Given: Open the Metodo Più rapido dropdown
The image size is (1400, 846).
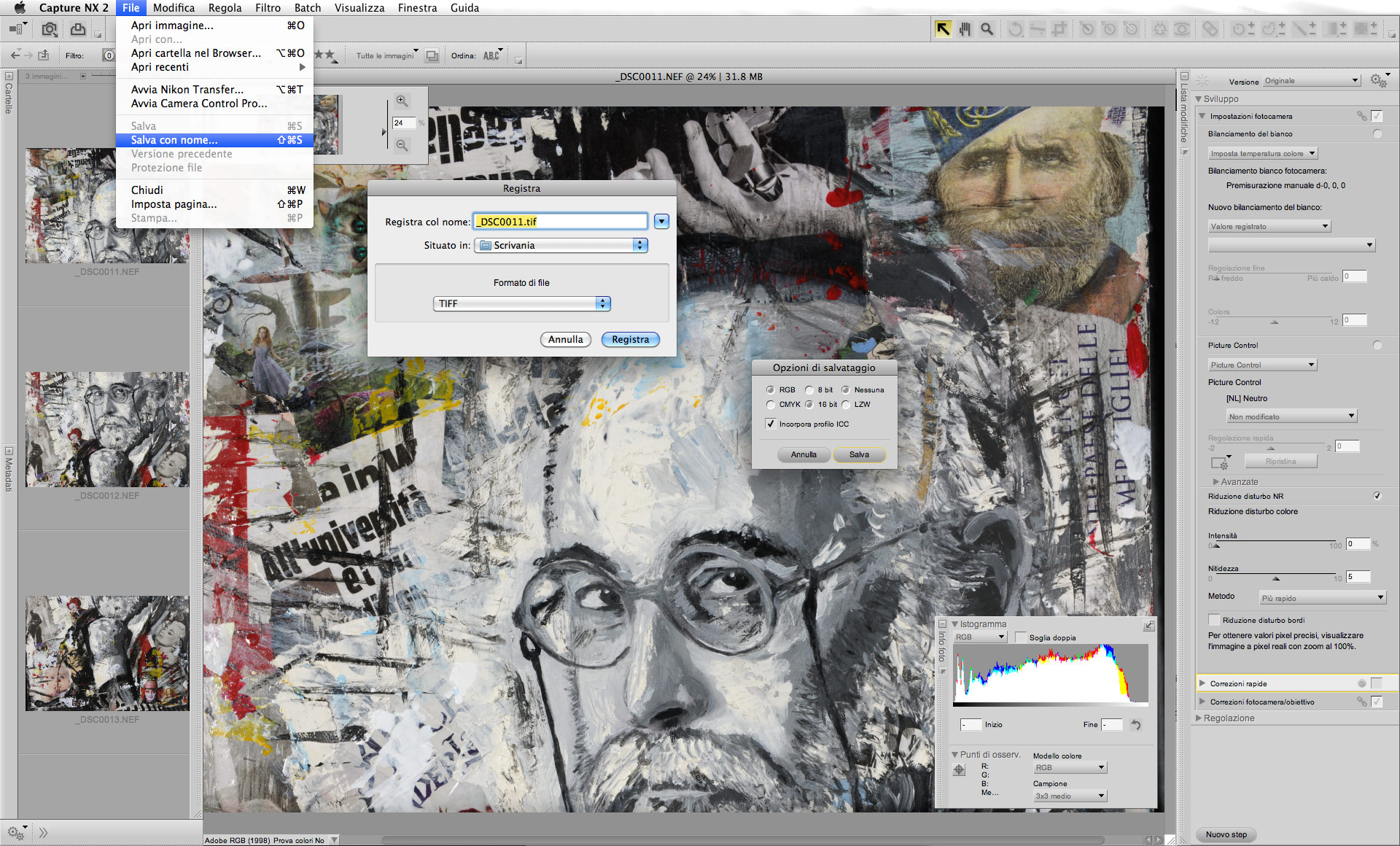Looking at the screenshot, I should coord(1322,598).
